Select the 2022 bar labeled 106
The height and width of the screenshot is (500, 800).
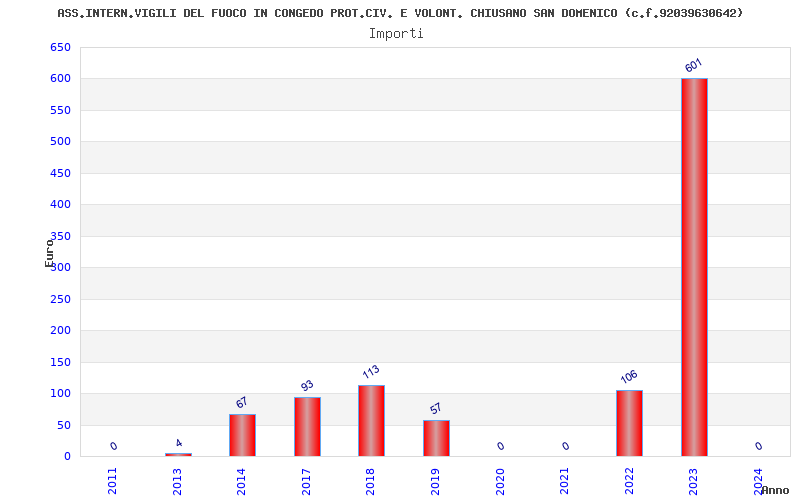[x=630, y=423]
